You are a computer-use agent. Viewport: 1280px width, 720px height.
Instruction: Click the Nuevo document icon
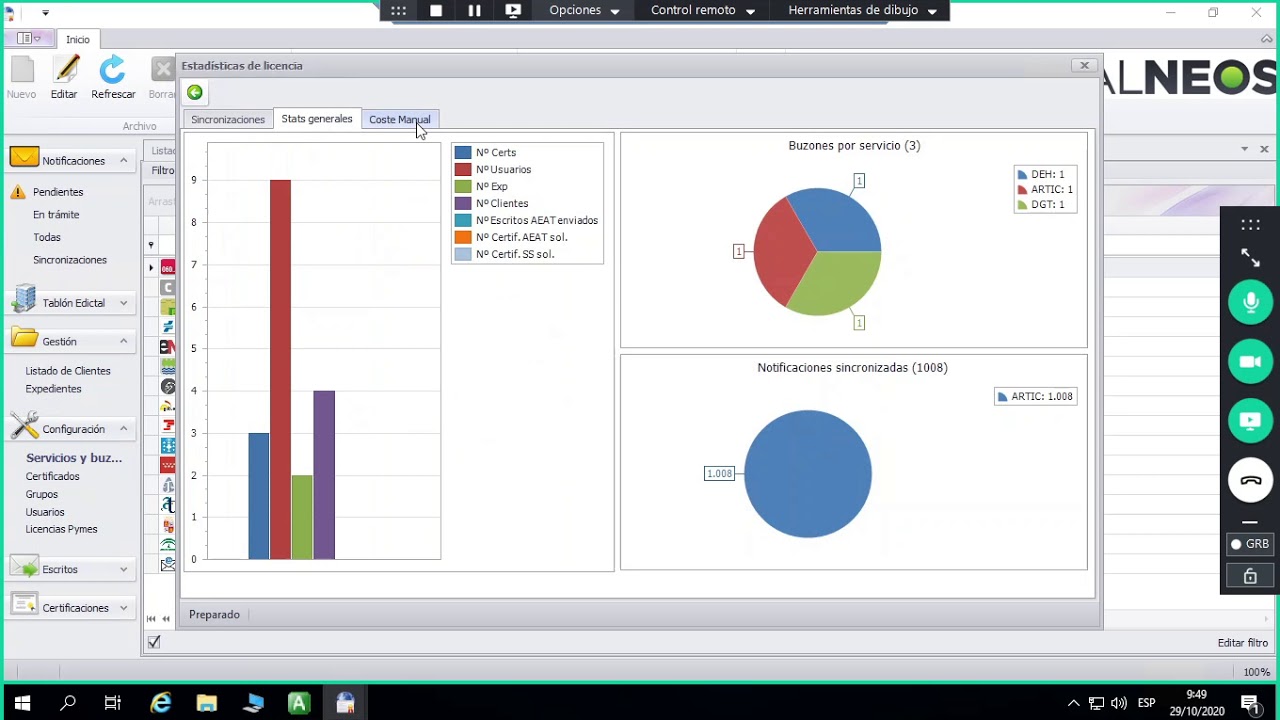(x=22, y=70)
